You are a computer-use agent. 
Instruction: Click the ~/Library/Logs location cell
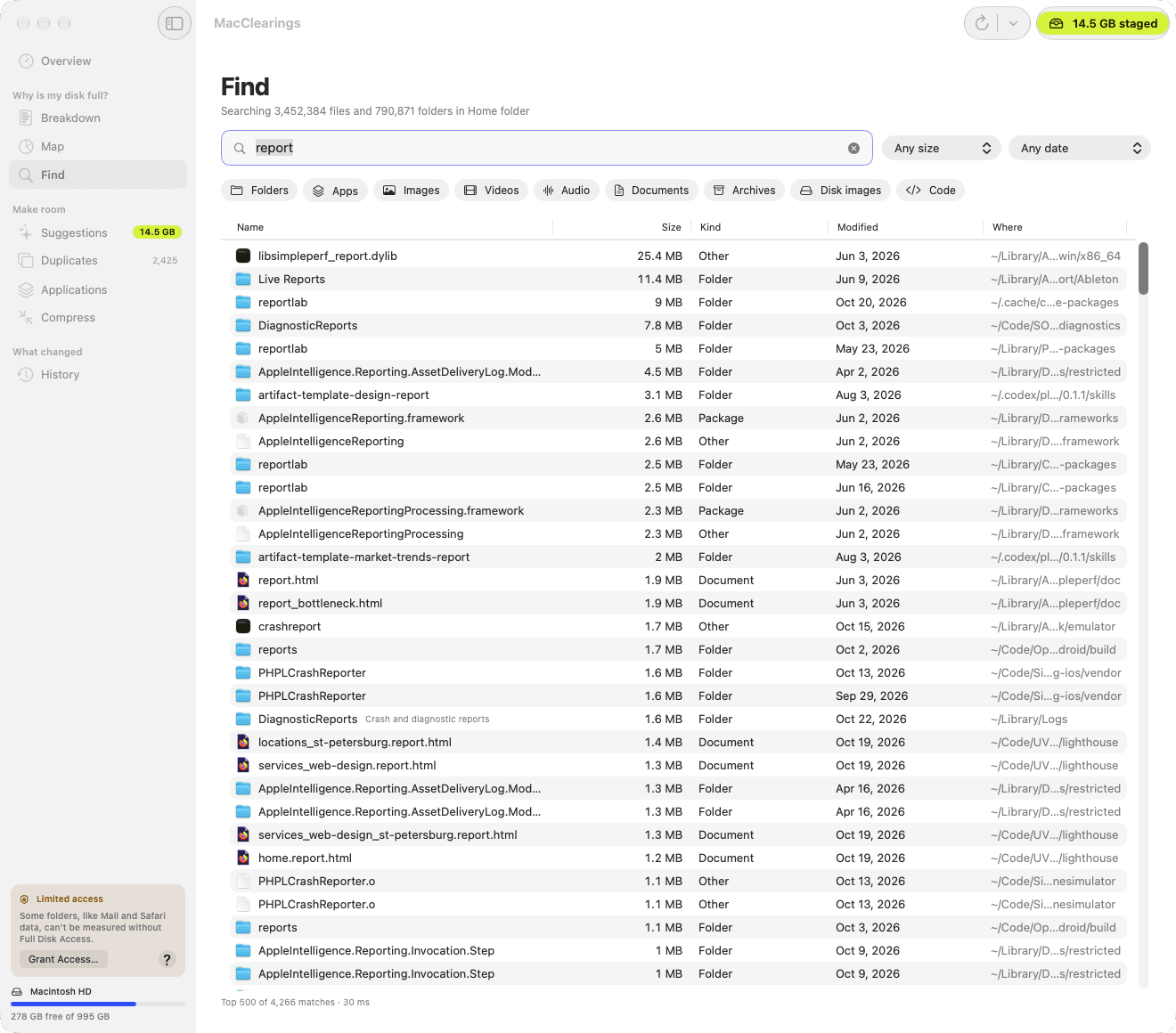pyautogui.click(x=1029, y=720)
